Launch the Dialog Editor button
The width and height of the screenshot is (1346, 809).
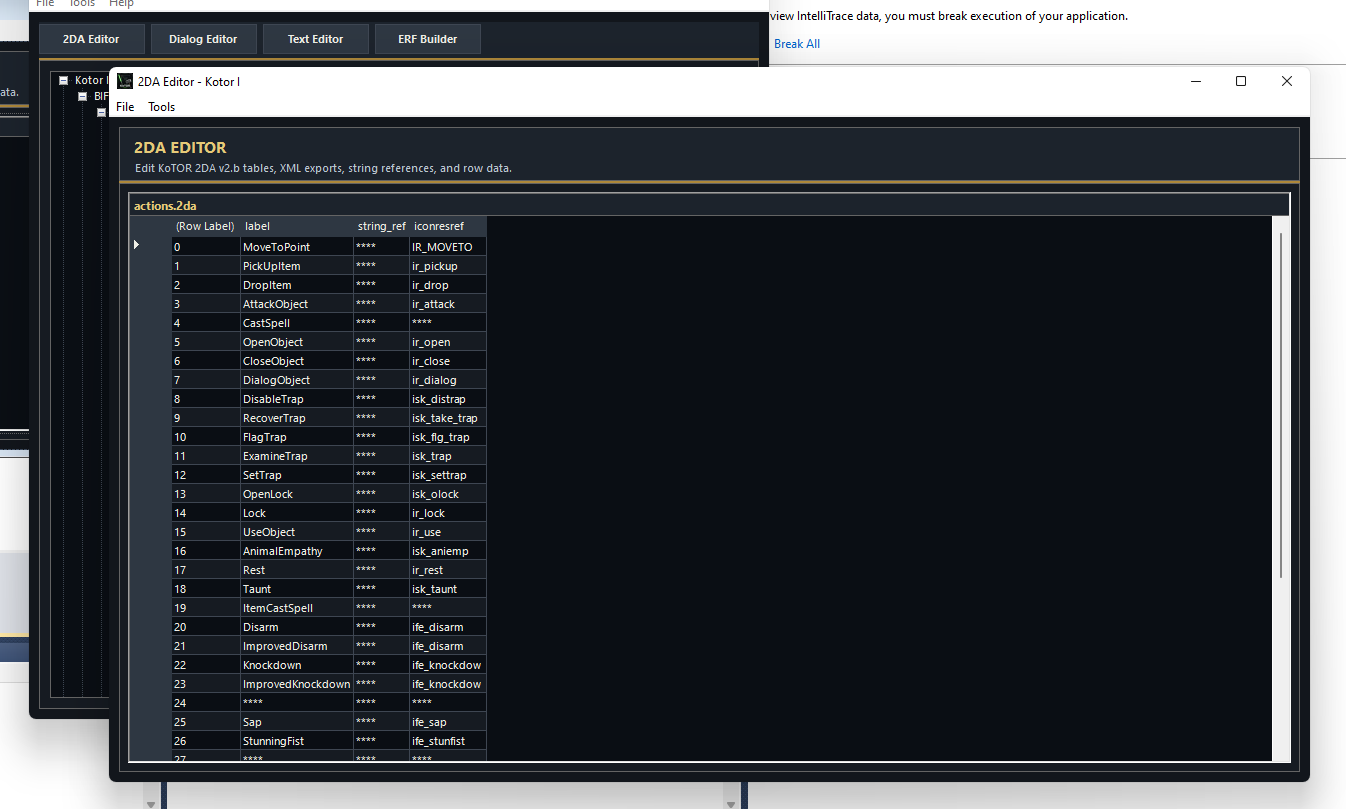click(203, 39)
